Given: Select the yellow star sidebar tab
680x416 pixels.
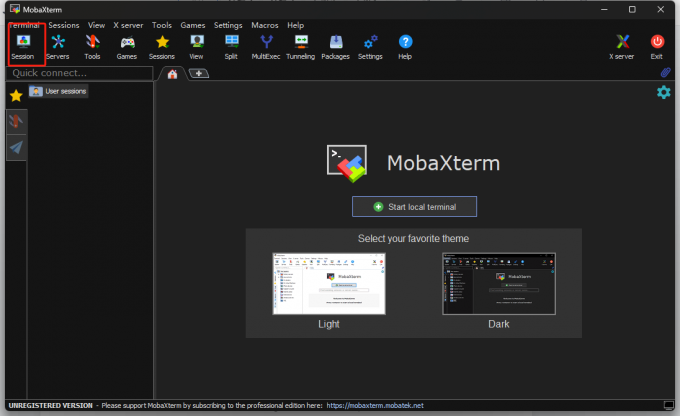Looking at the screenshot, I should 16,95.
